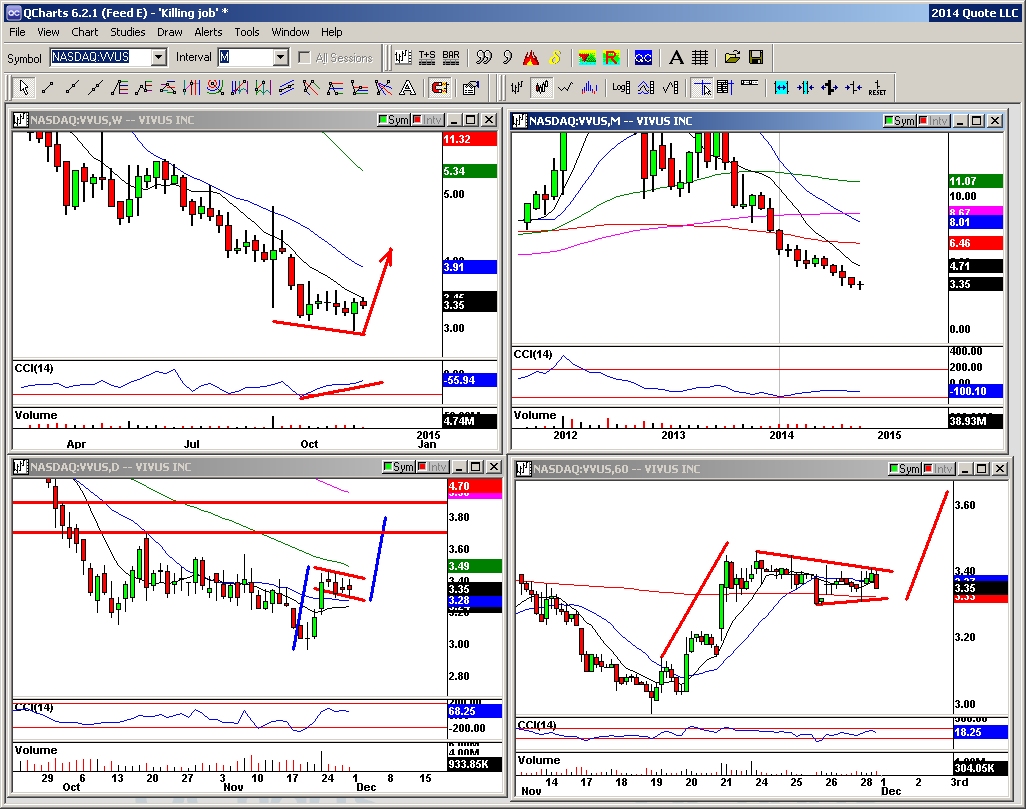Image resolution: width=1026 pixels, height=809 pixels.
Task: Enable the All Sessions checkbox
Action: [304, 58]
